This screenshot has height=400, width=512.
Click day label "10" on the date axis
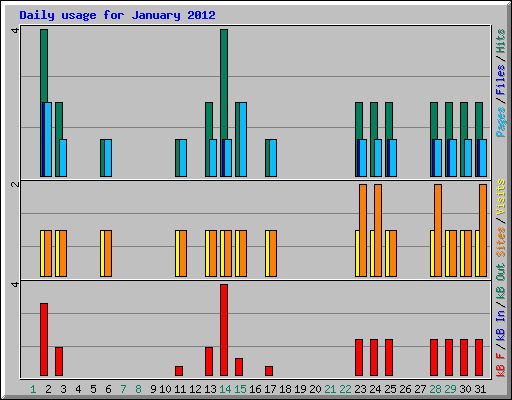coord(165,389)
